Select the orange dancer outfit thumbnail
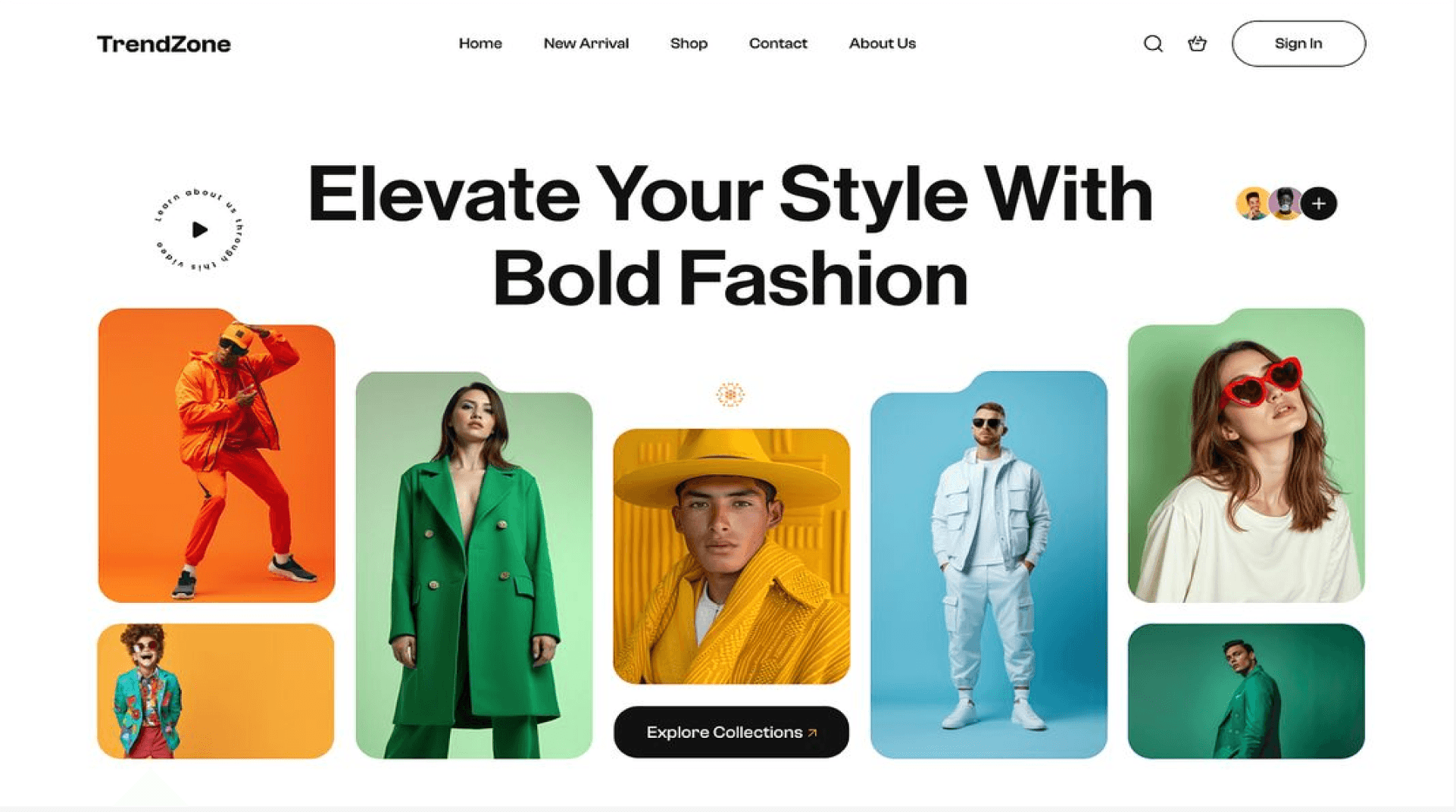This screenshot has height=812, width=1456. 217,455
